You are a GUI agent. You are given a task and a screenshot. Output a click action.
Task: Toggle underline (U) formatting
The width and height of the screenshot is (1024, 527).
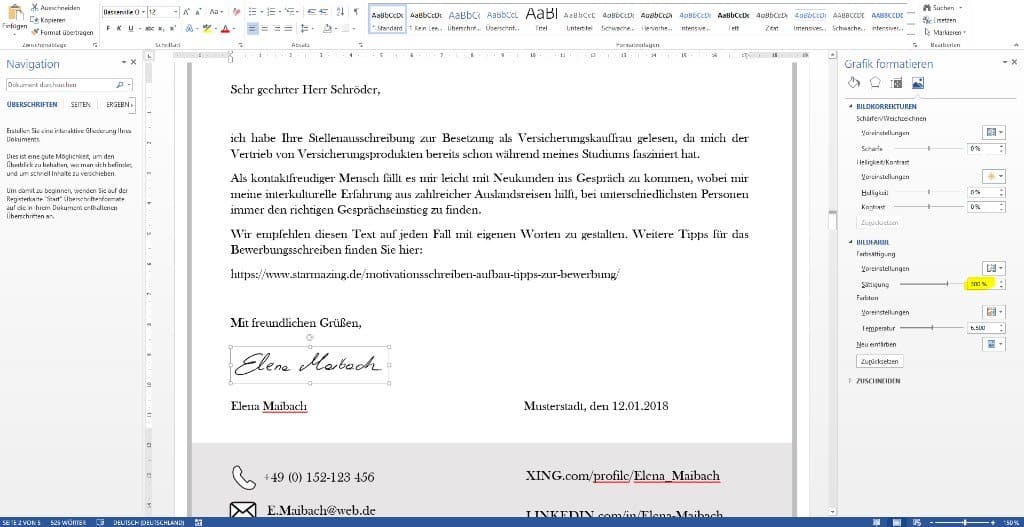click(131, 29)
